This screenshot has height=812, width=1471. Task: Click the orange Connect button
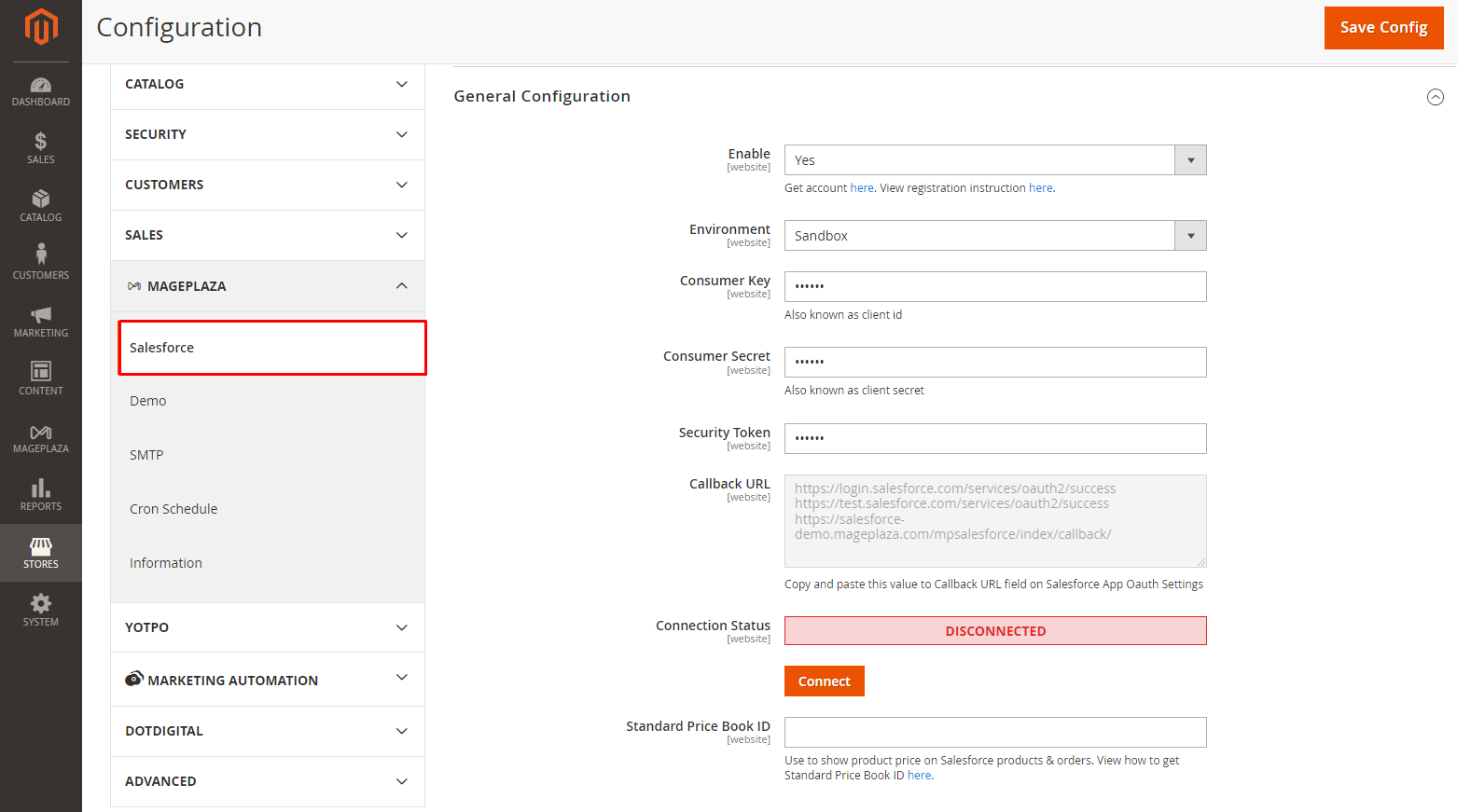tap(825, 681)
